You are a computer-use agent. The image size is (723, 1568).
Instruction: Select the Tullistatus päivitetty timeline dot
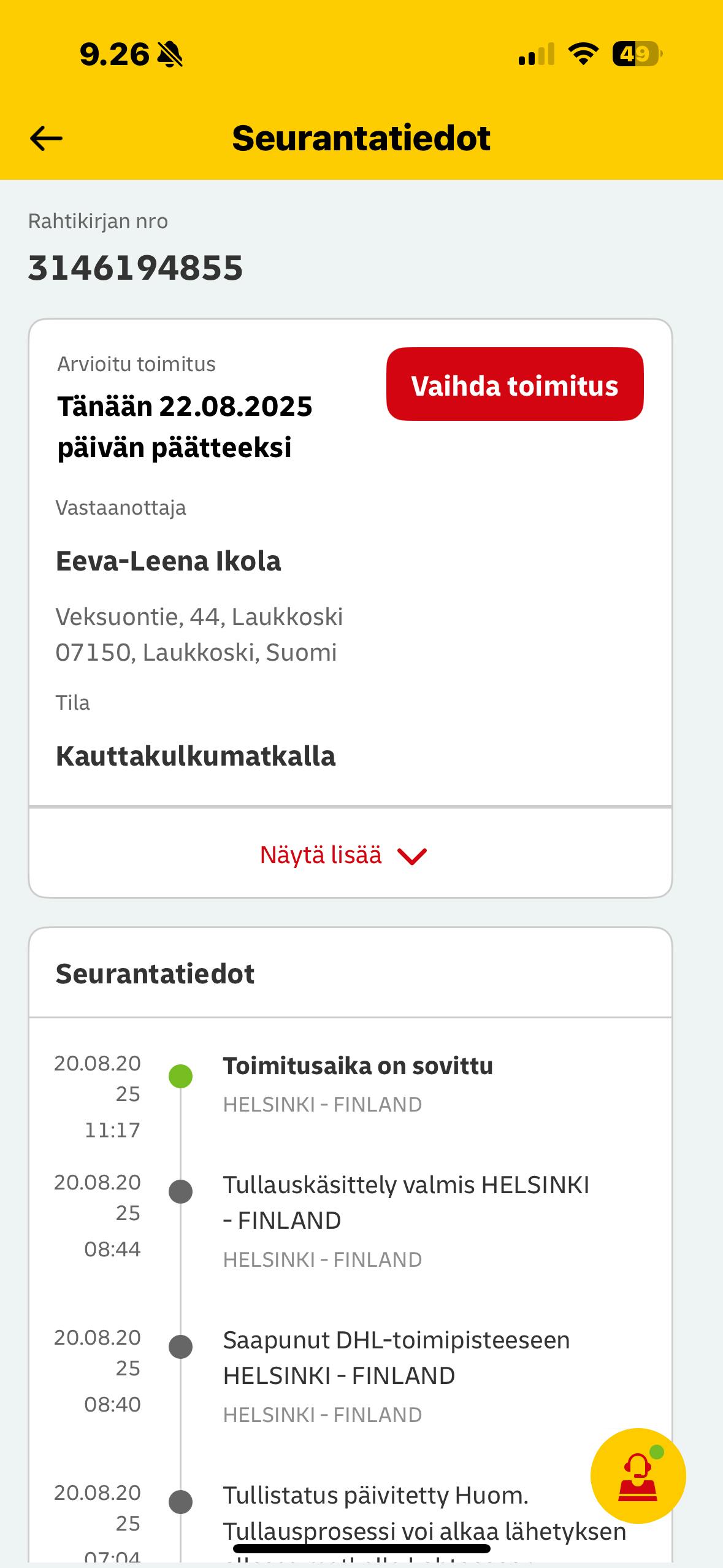[x=181, y=1502]
